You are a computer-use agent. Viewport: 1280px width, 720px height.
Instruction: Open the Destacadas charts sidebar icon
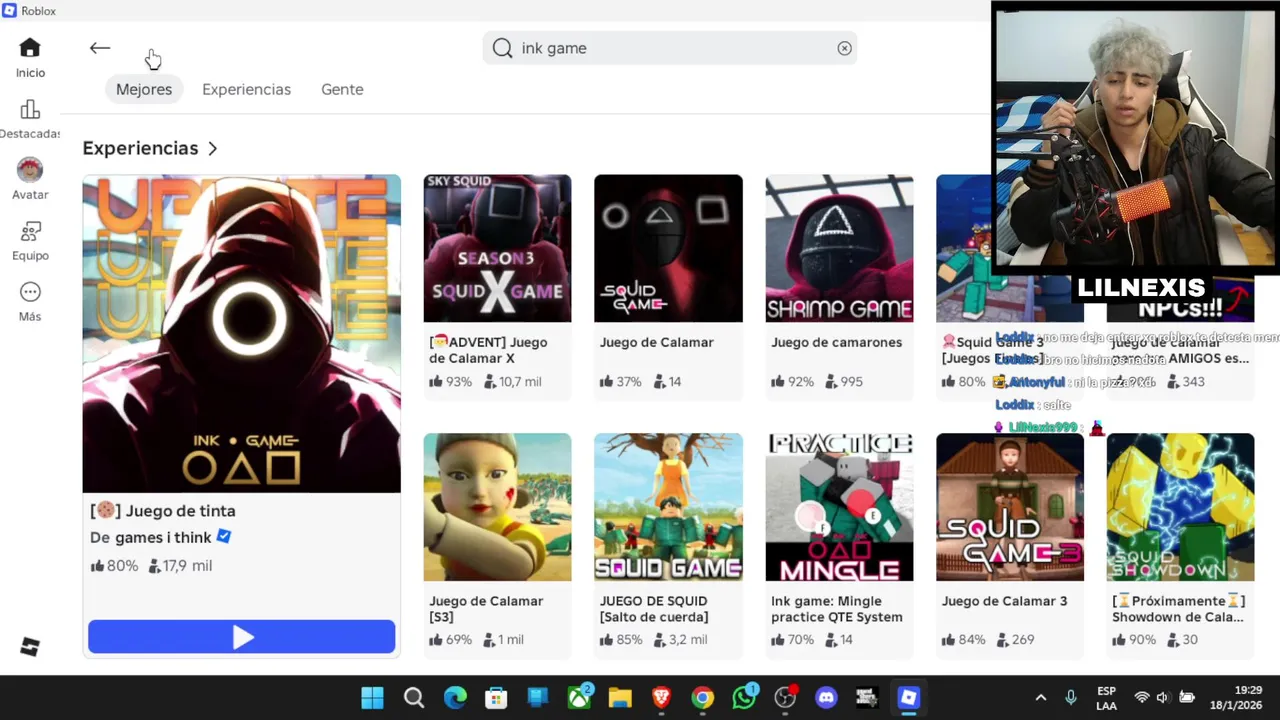pyautogui.click(x=30, y=110)
